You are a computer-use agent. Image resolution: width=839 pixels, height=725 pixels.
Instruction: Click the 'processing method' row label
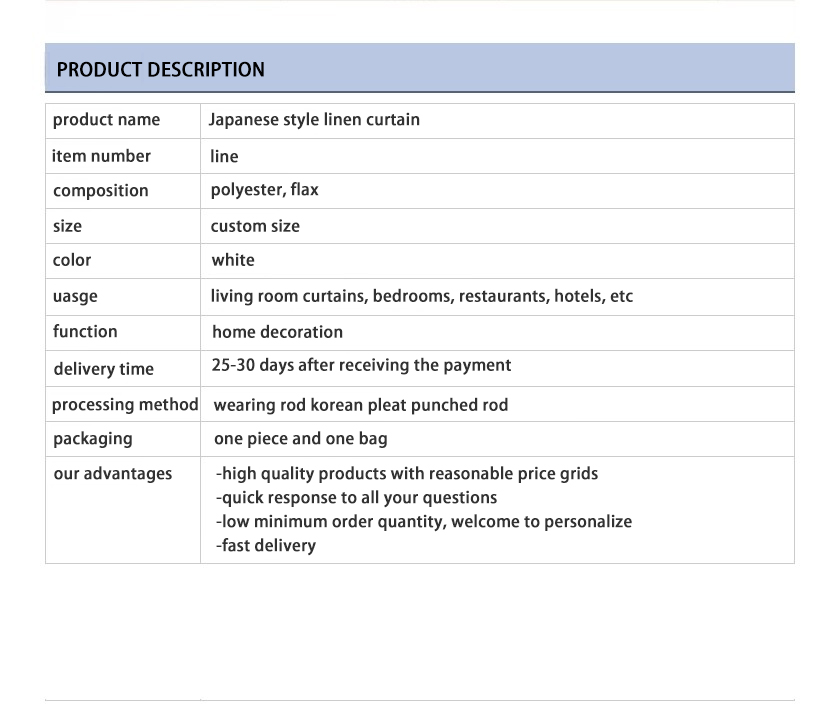(x=125, y=405)
